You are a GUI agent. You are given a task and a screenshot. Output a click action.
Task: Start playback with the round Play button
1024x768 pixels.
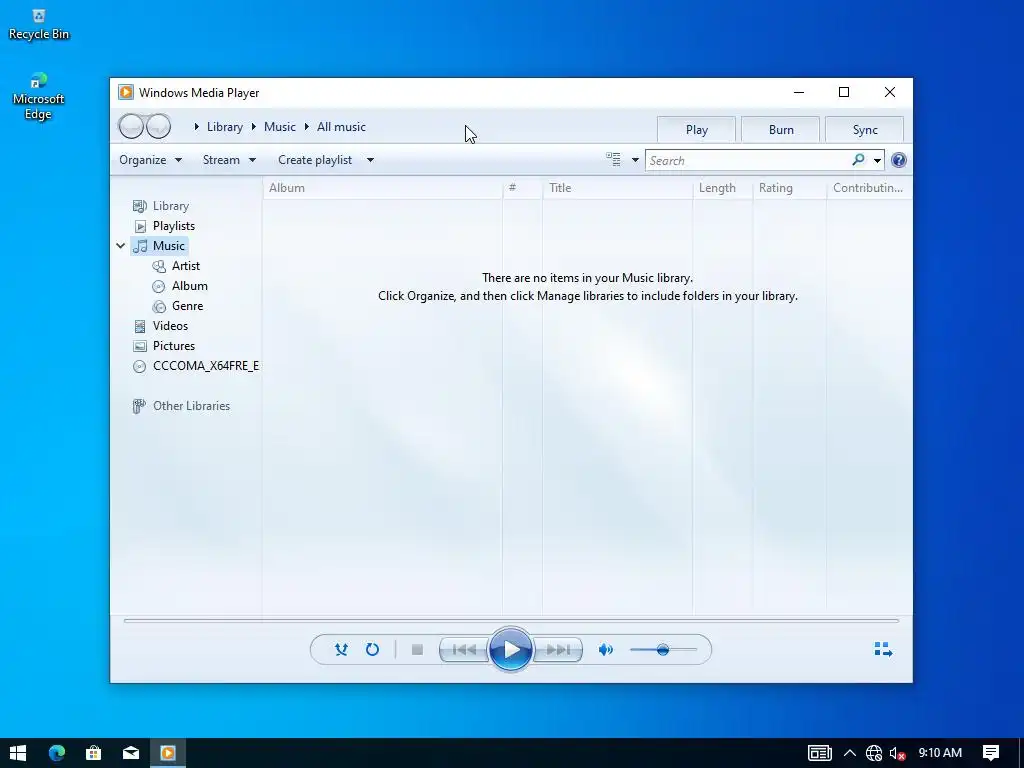[x=511, y=649]
